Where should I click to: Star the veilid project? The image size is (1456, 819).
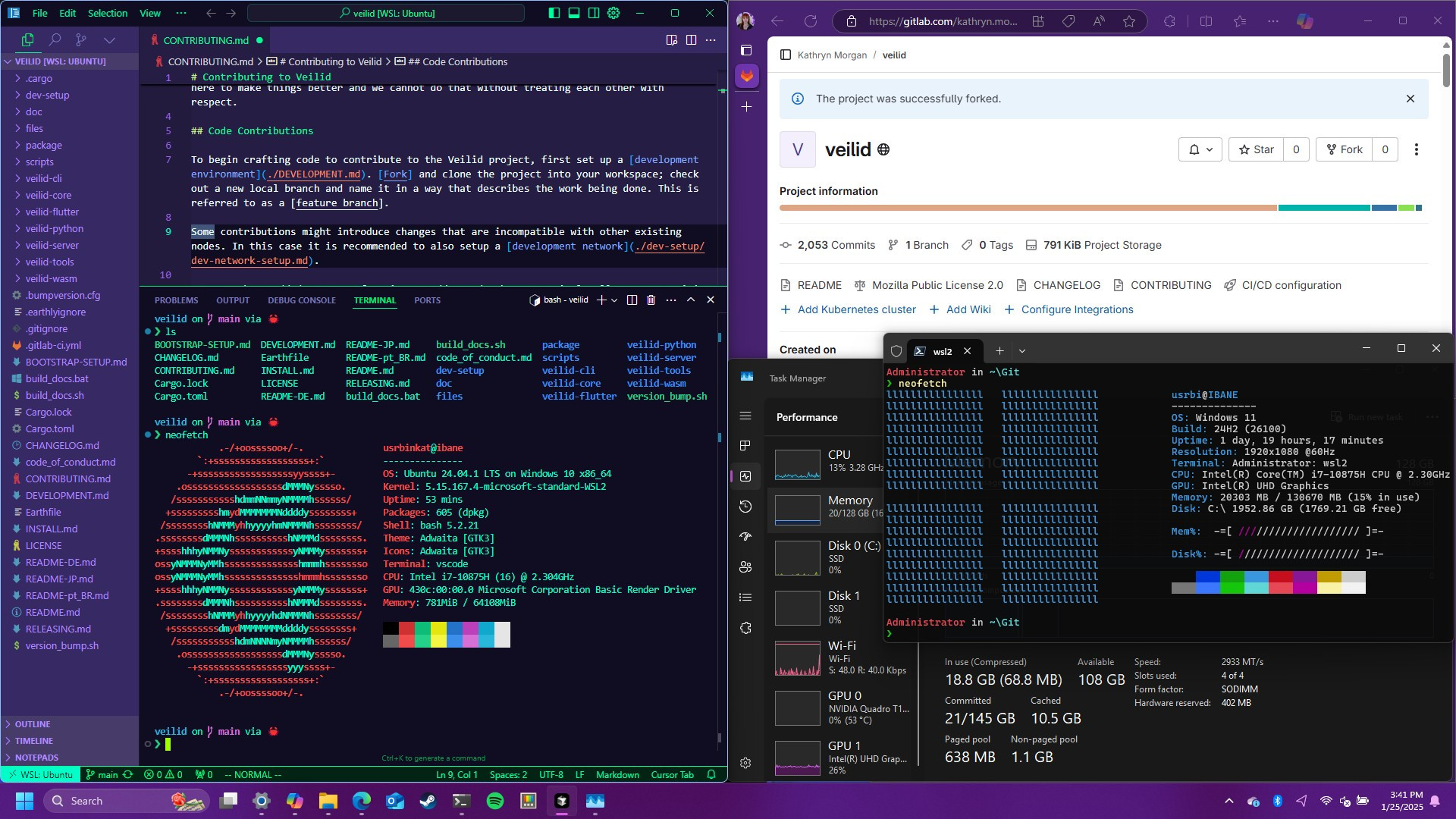[x=1256, y=149]
